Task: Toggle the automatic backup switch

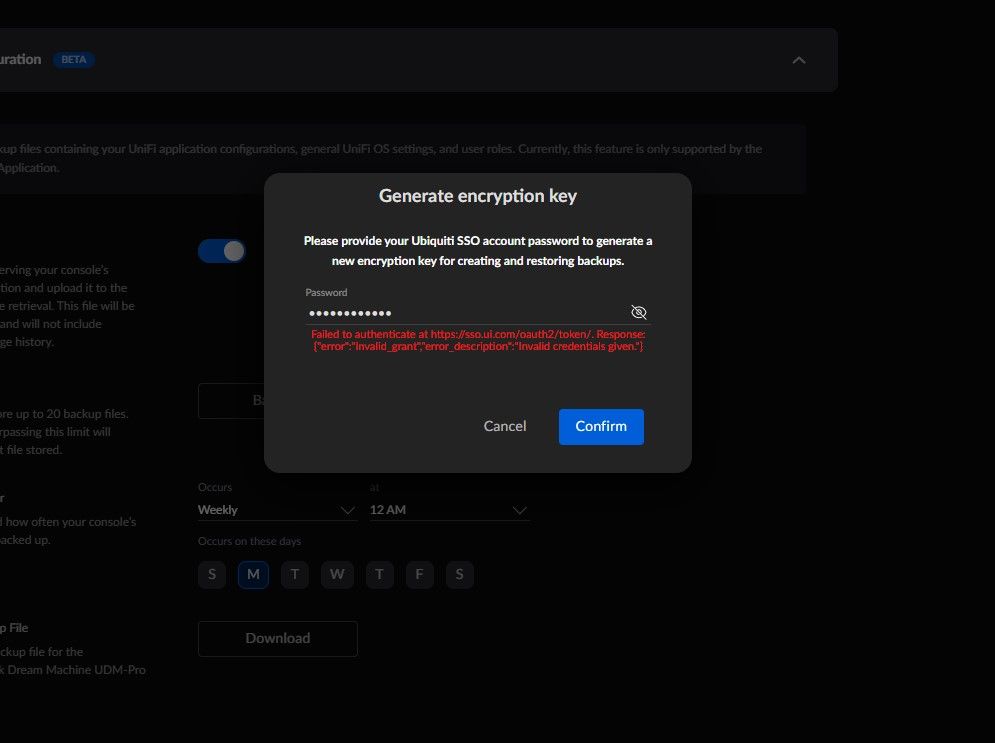Action: pos(221,251)
